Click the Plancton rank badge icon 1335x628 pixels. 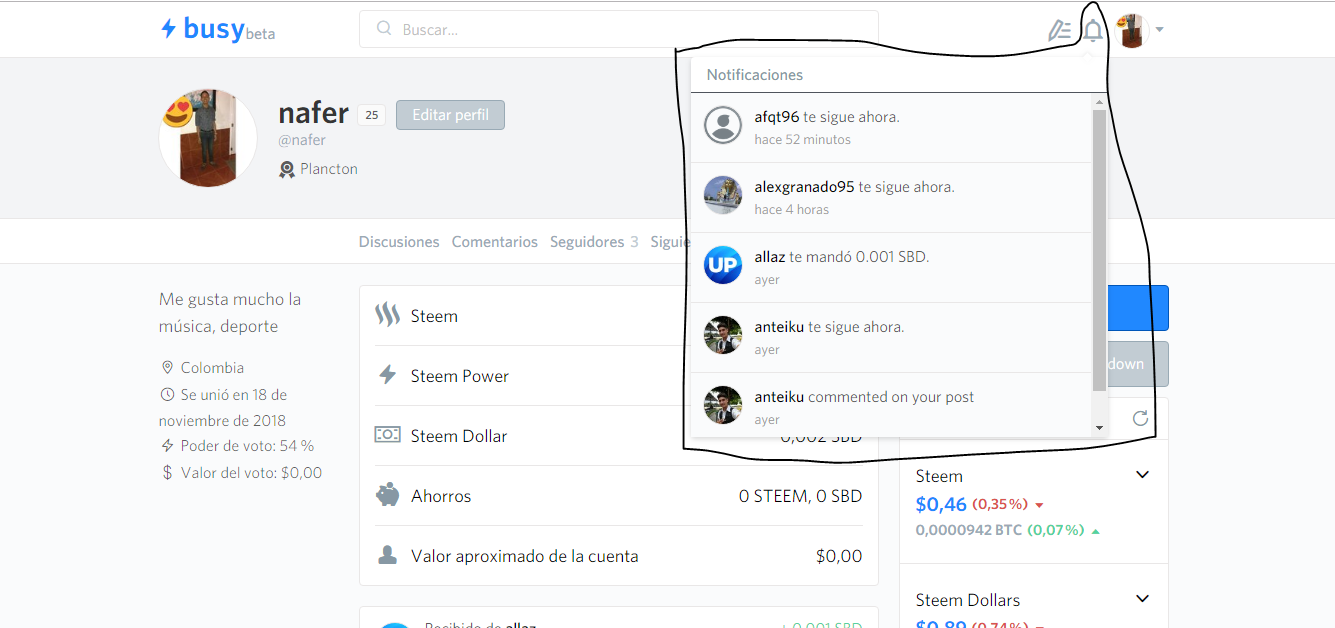tap(287, 169)
